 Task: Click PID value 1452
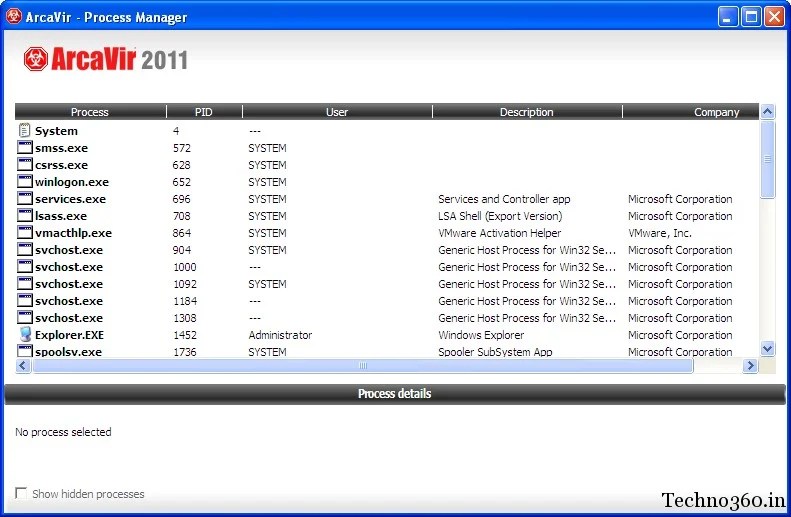185,335
